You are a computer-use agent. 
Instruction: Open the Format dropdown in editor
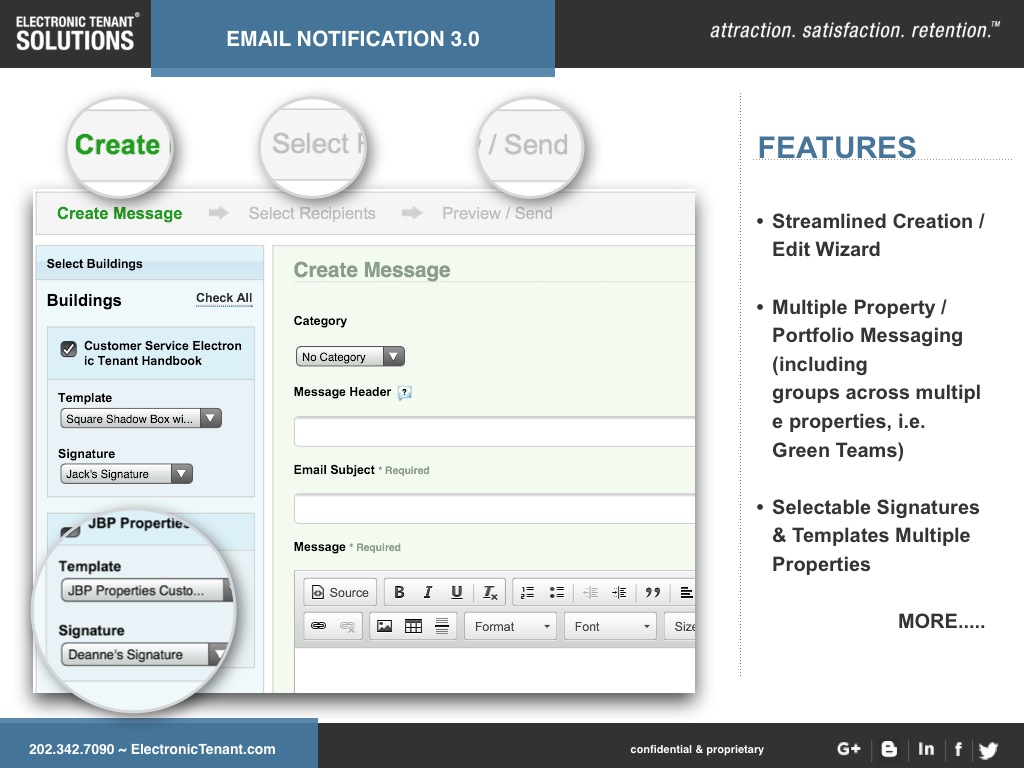513,626
